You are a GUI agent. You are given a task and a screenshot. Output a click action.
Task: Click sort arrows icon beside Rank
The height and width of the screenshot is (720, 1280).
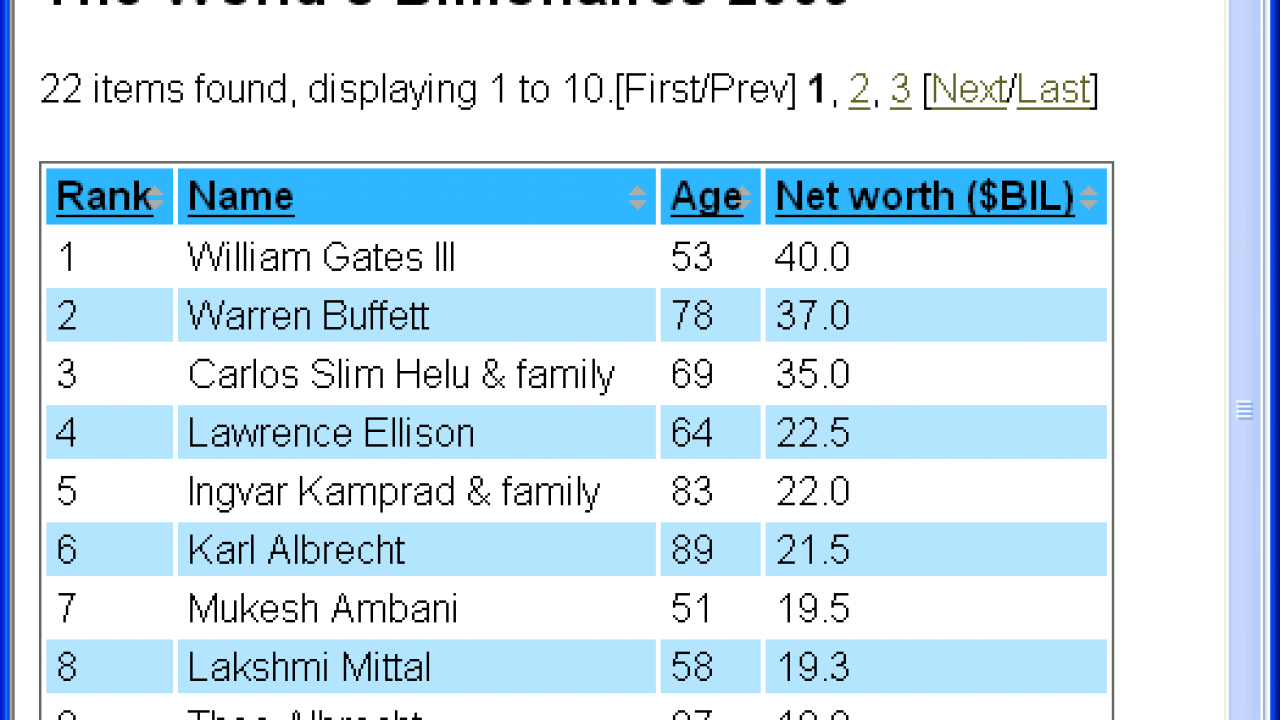click(x=156, y=198)
